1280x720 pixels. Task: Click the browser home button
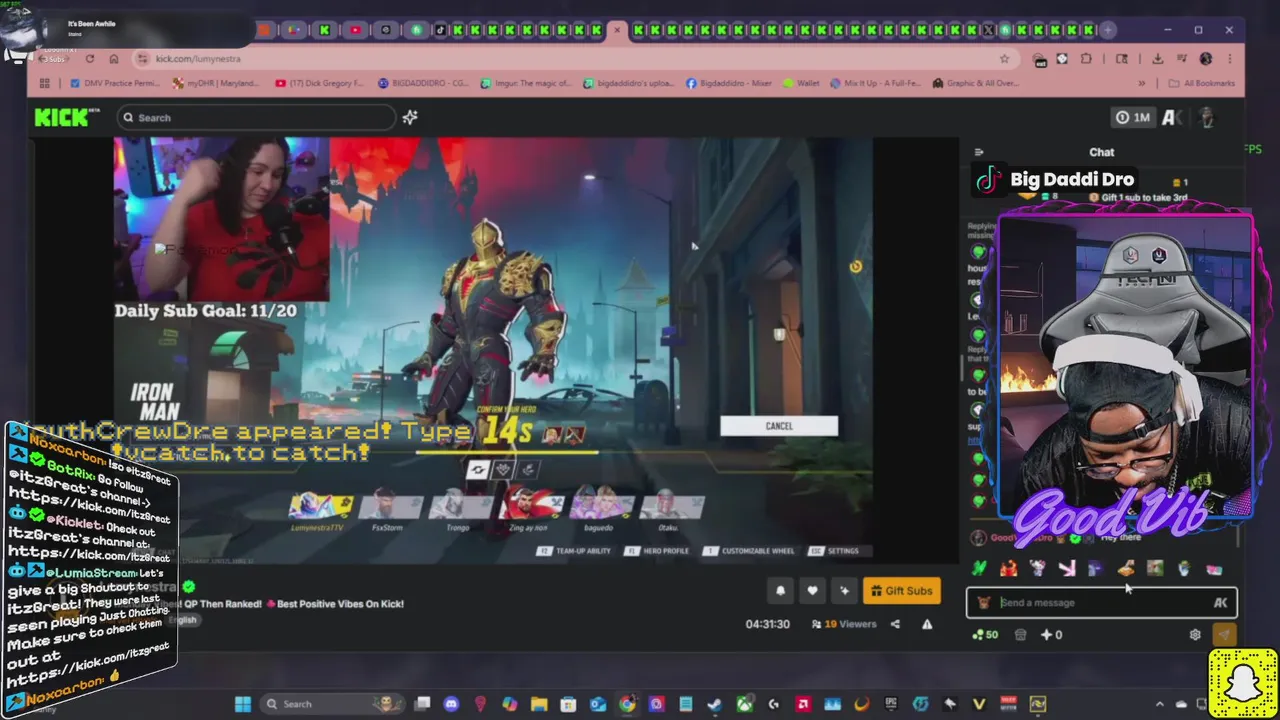pos(114,59)
